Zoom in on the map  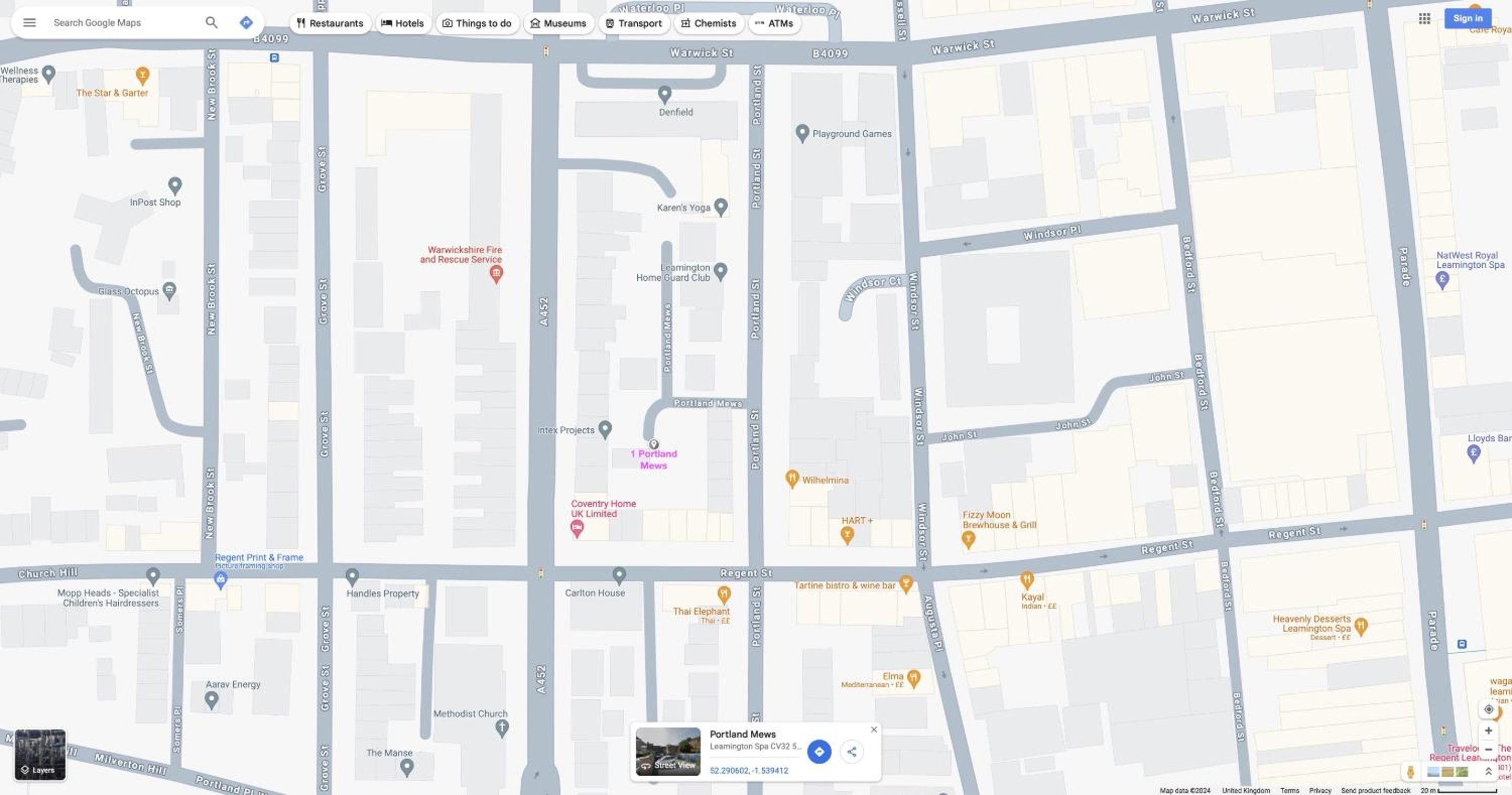coord(1488,731)
